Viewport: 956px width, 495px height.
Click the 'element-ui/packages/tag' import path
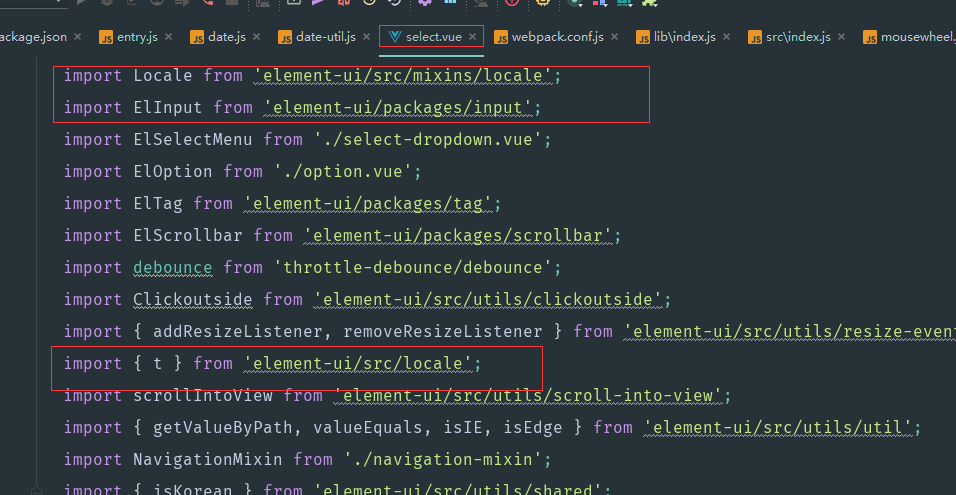[x=368, y=204]
